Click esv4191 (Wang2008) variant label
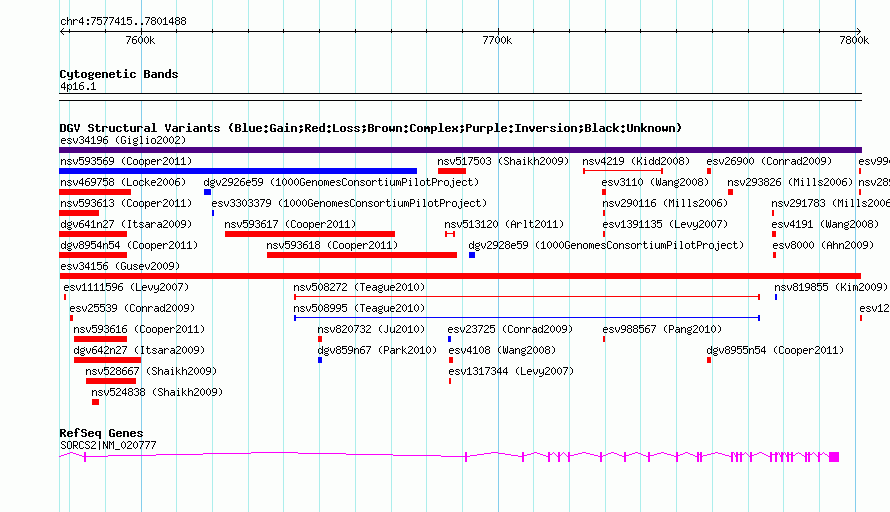The height and width of the screenshot is (512, 890). point(825,224)
